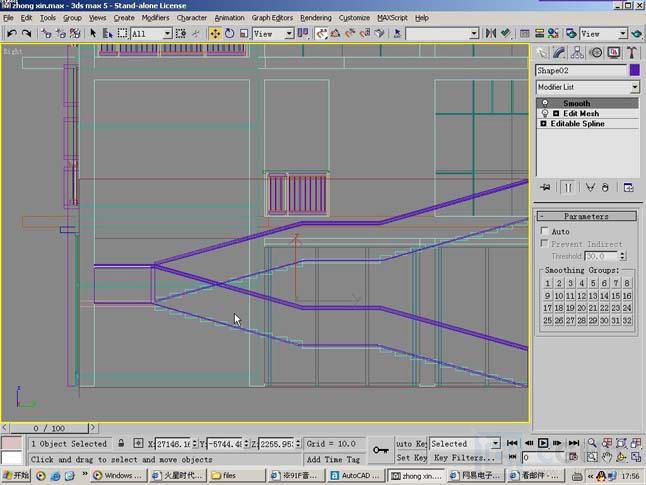
Task: Switch to the Create command panel
Action: (541, 53)
